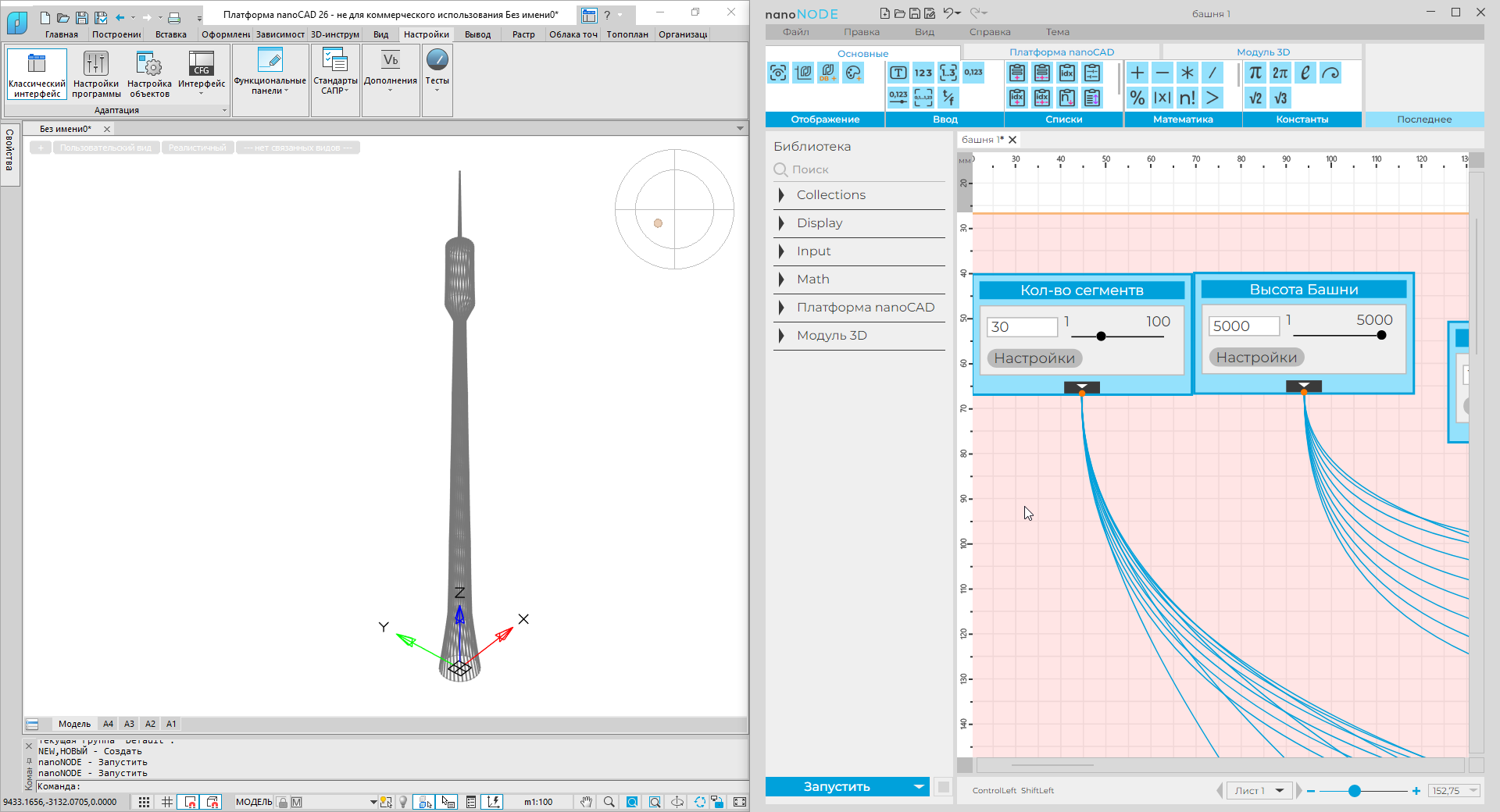1500x812 pixels.
Task: Add the text input node icon
Action: click(898, 73)
